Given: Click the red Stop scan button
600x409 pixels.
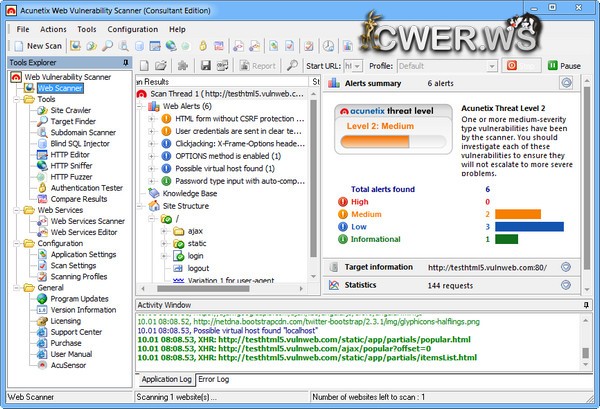Looking at the screenshot, I should click(x=522, y=65).
